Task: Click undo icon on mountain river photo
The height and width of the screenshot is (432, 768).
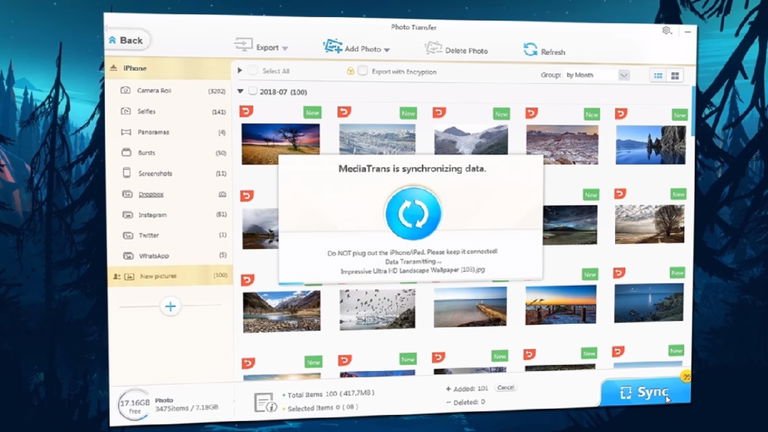Action: tap(247, 280)
